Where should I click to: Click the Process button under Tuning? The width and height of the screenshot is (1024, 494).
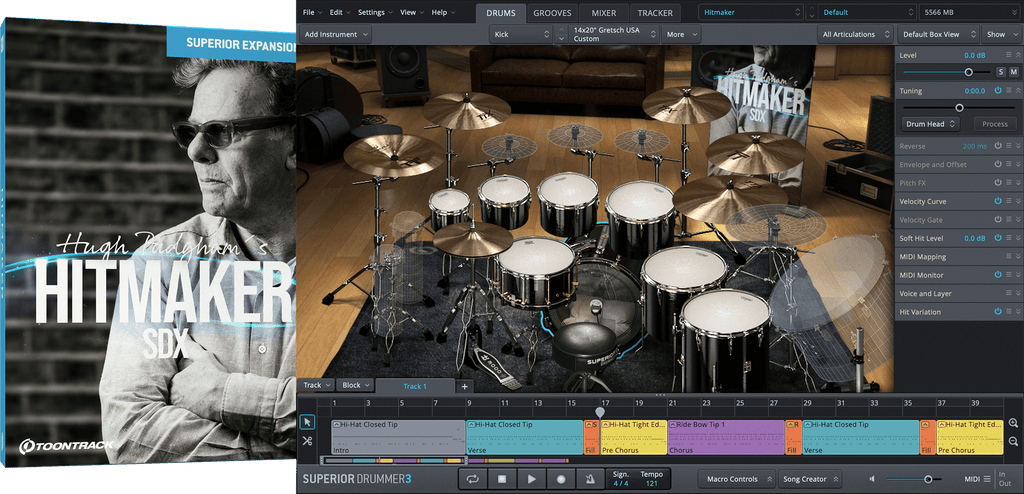[995, 124]
